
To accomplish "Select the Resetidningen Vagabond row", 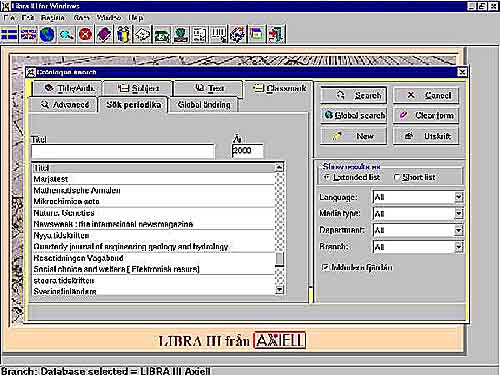I will click(154, 258).
